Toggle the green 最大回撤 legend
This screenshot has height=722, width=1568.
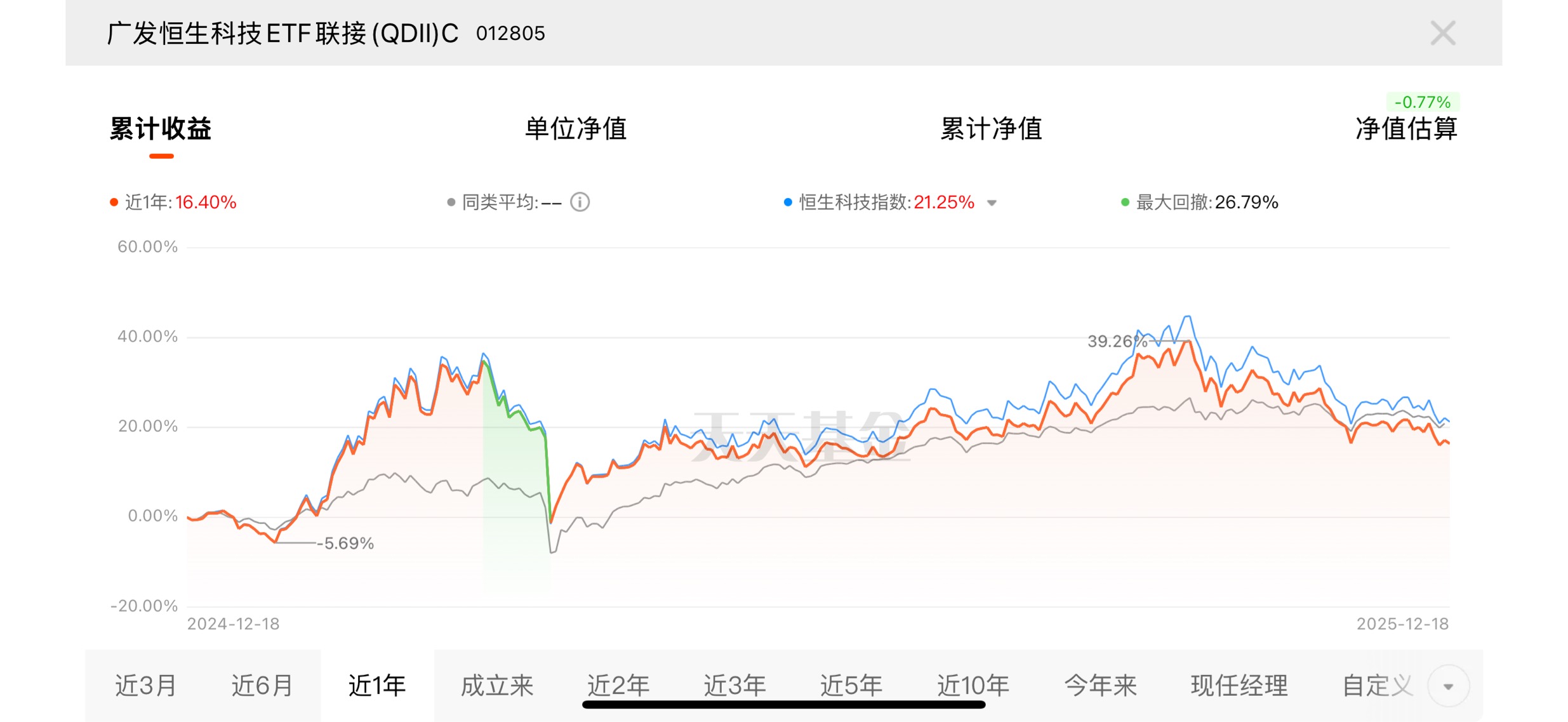pos(1199,203)
